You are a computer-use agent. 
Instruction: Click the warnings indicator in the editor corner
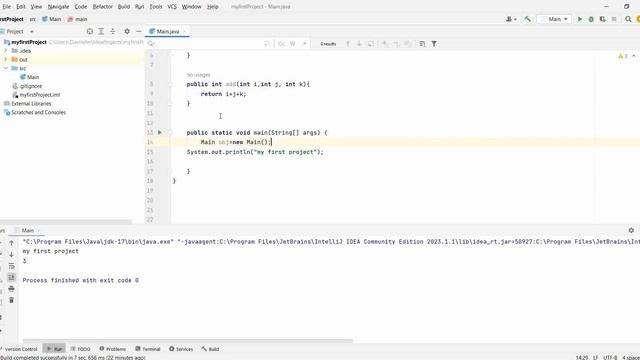coord(623,56)
